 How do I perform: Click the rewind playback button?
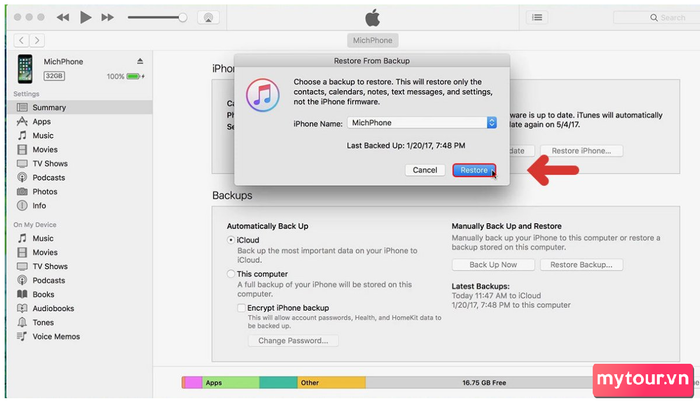[x=63, y=17]
